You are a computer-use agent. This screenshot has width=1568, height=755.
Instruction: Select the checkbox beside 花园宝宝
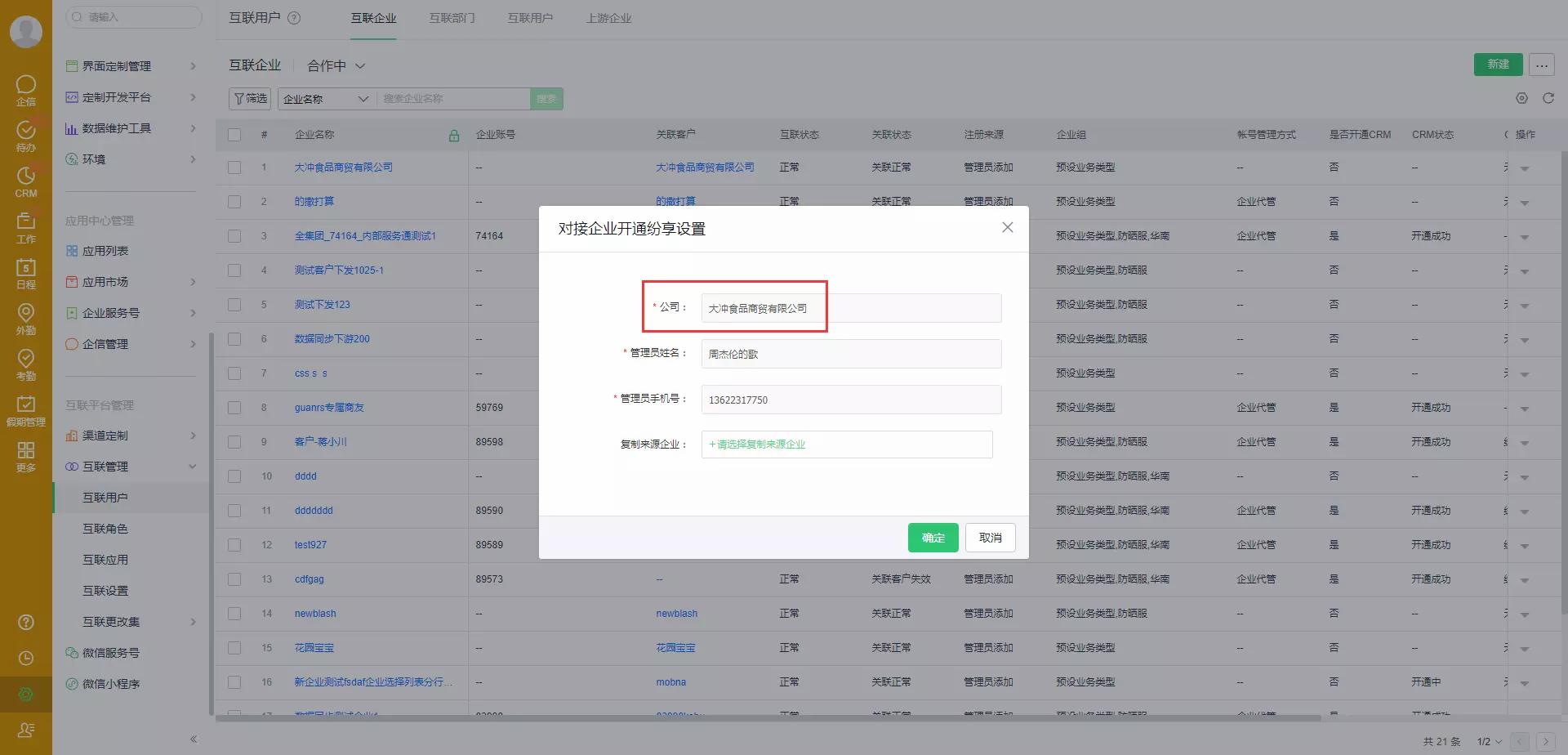(234, 647)
